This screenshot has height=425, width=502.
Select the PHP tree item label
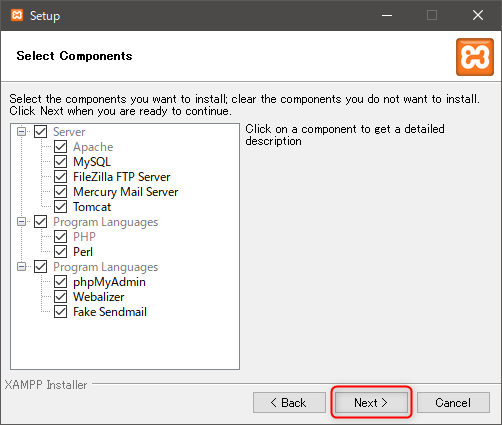(x=84, y=237)
